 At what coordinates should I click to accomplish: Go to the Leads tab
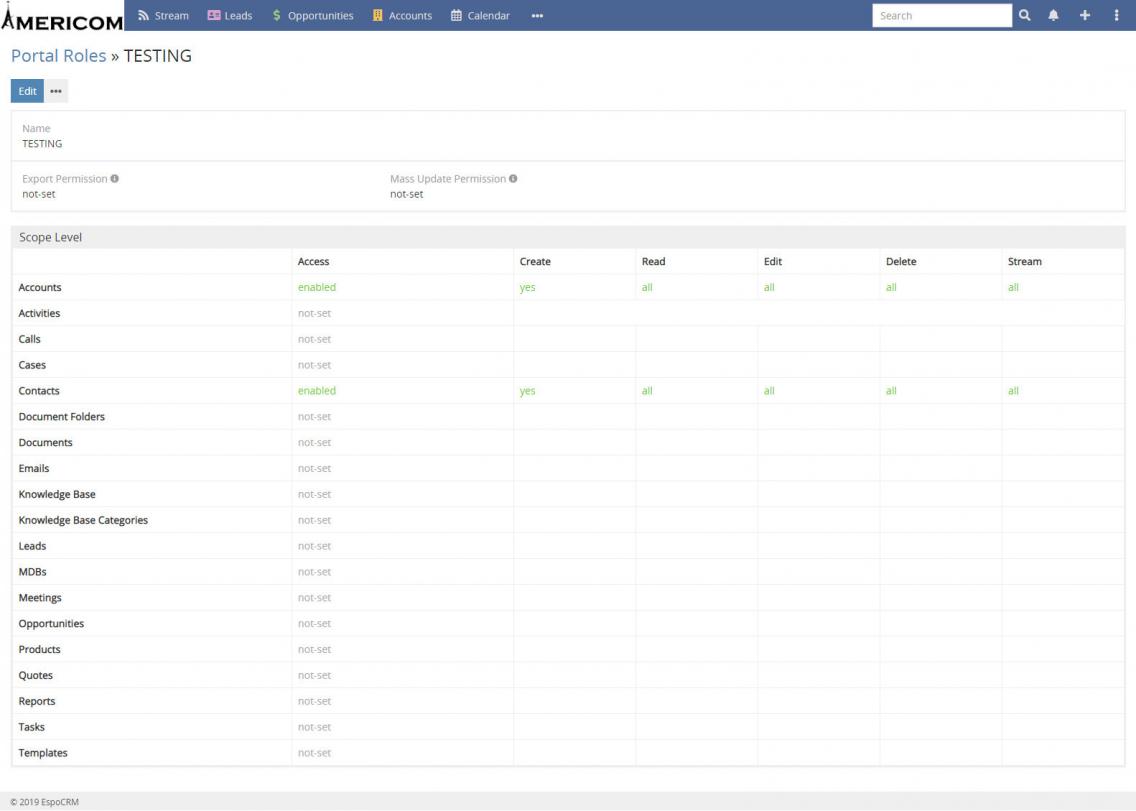coord(229,15)
